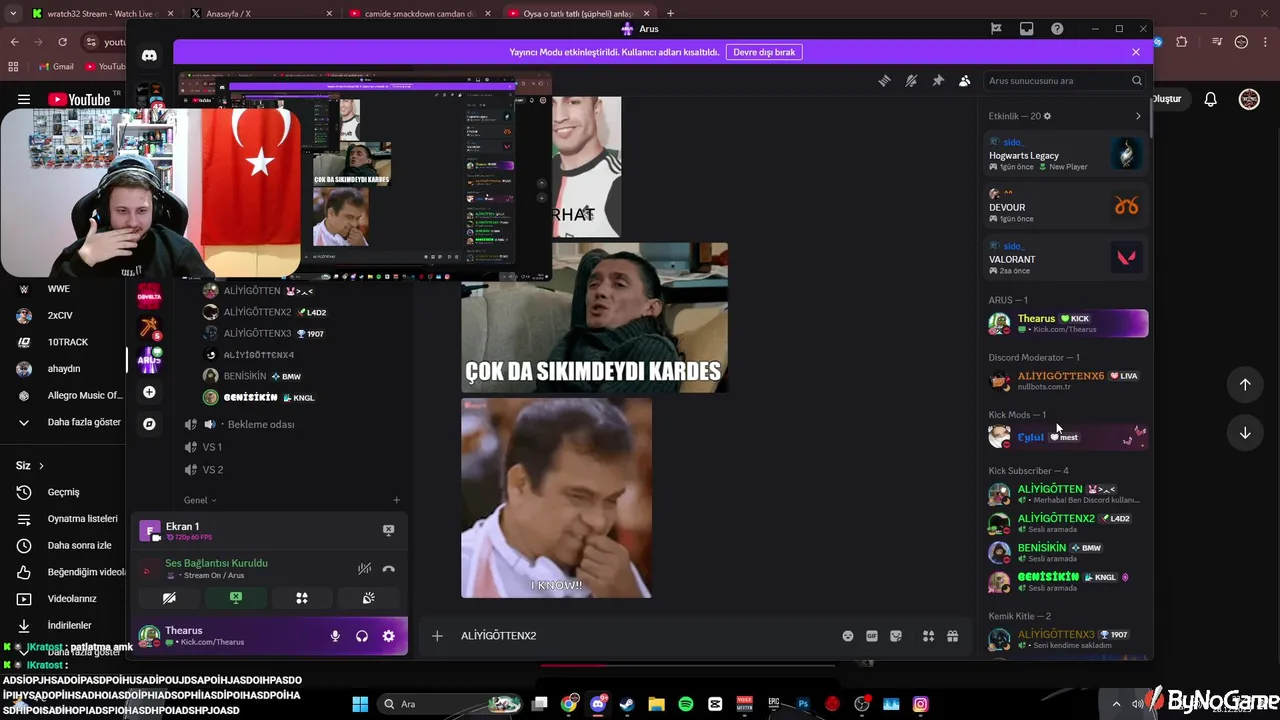Toggle channel notification mute bell icon
Screen dimensions: 1280x720
tap(911, 81)
